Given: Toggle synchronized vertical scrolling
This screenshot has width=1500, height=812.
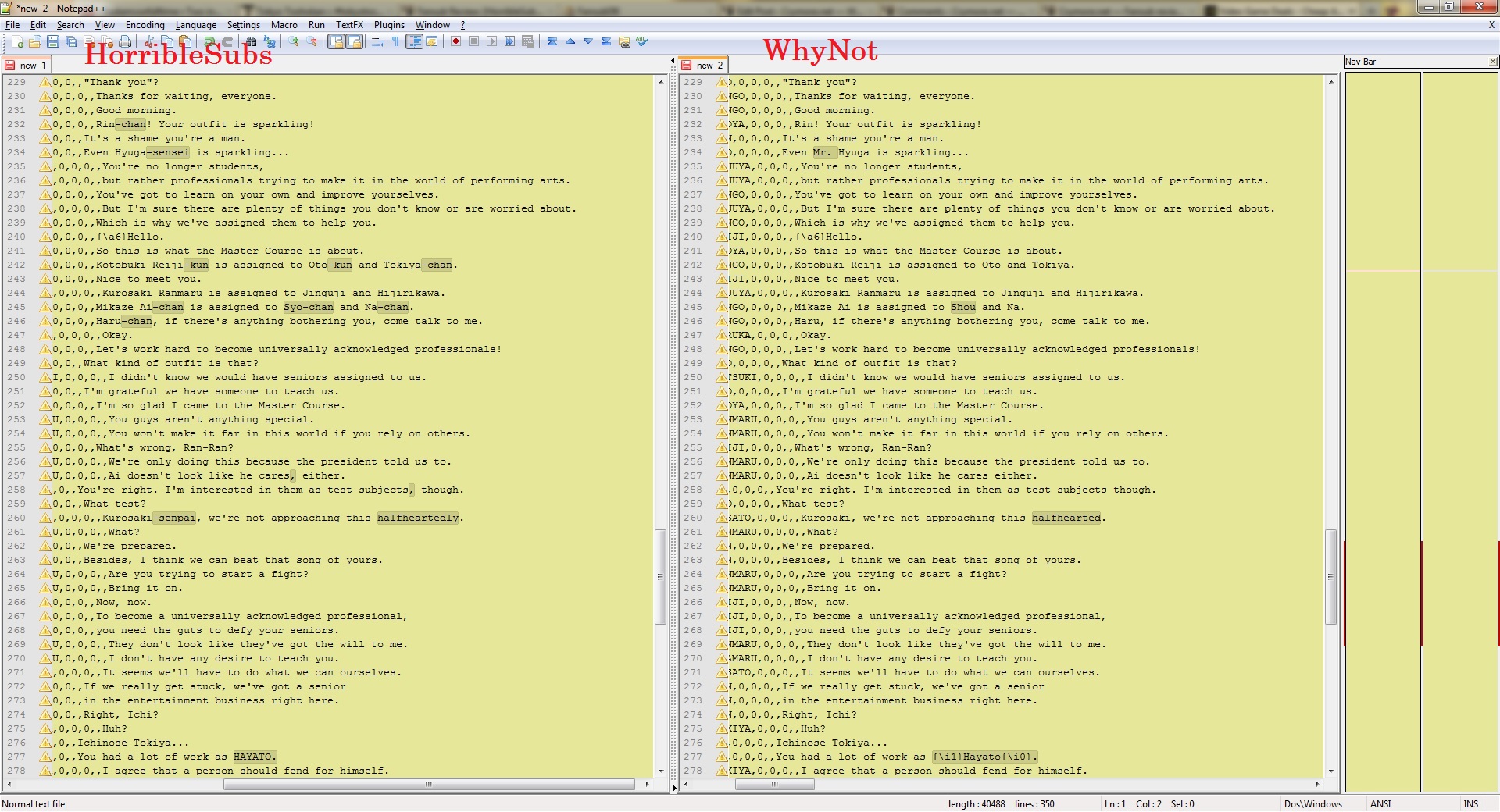Looking at the screenshot, I should pos(336,41).
